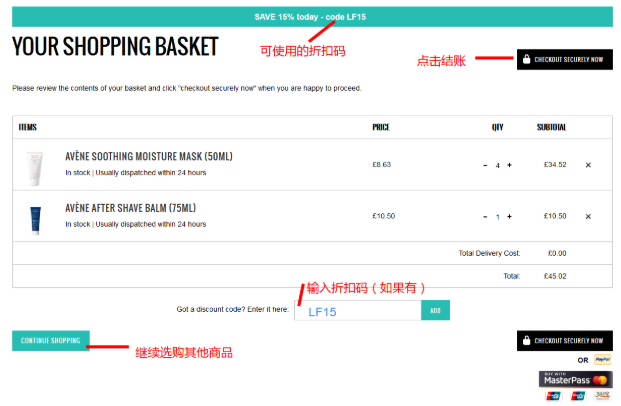Open the Avène After Shave Balm product thumbnail
621x406 pixels.
pos(35,220)
